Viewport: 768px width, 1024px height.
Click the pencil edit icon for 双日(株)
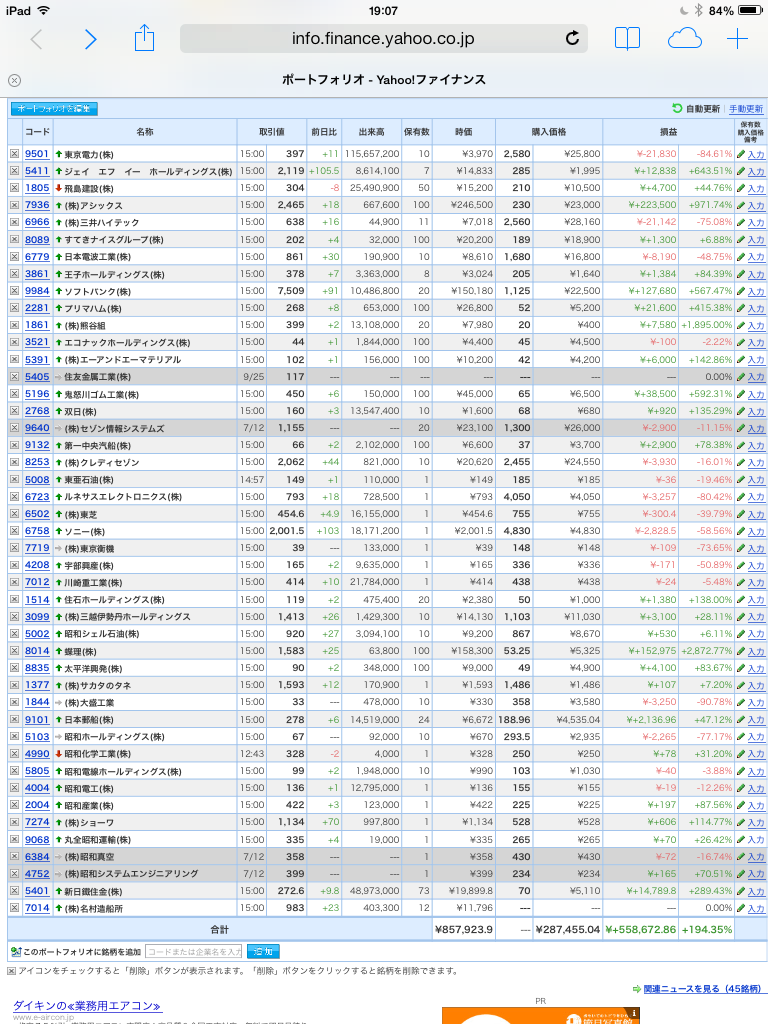click(741, 411)
